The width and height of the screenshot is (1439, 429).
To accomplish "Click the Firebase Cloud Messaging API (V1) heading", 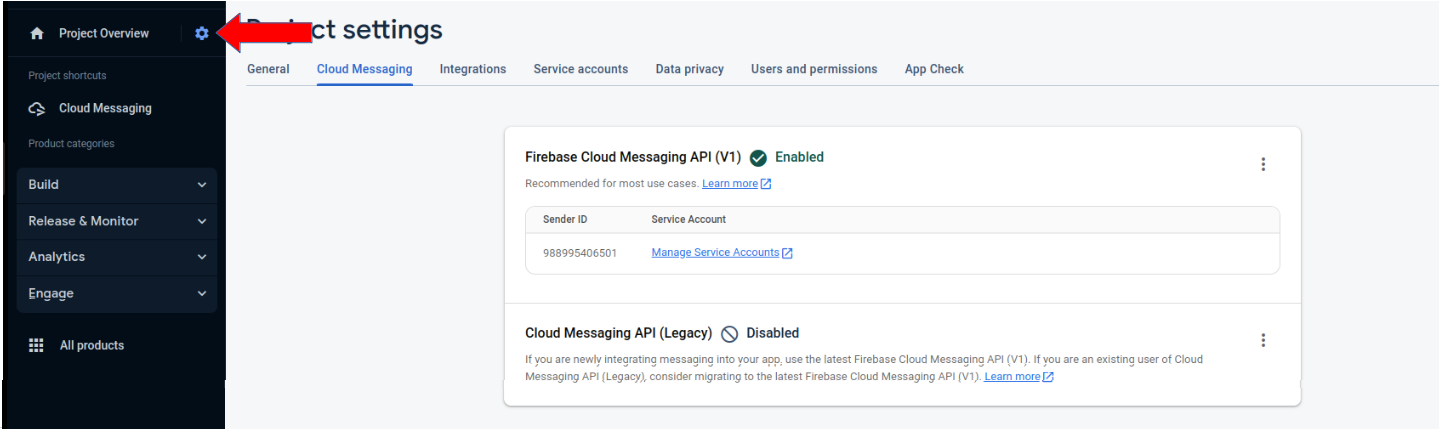I will tap(633, 157).
